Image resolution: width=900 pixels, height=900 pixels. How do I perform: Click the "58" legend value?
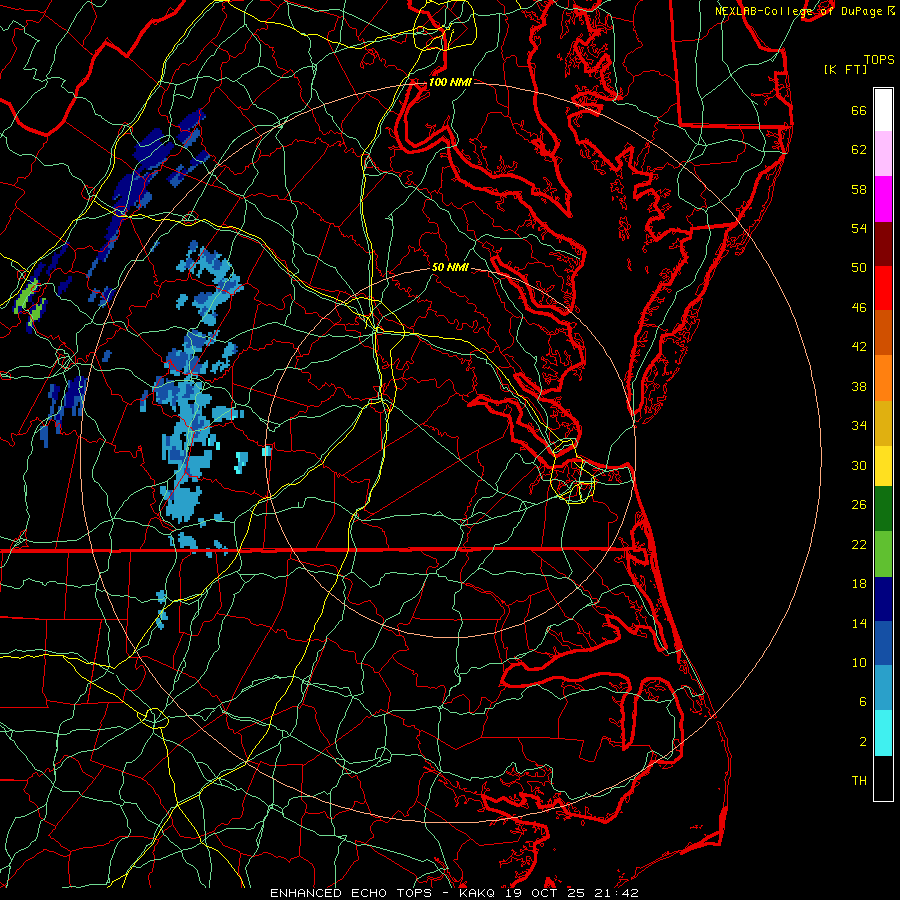[x=859, y=190]
